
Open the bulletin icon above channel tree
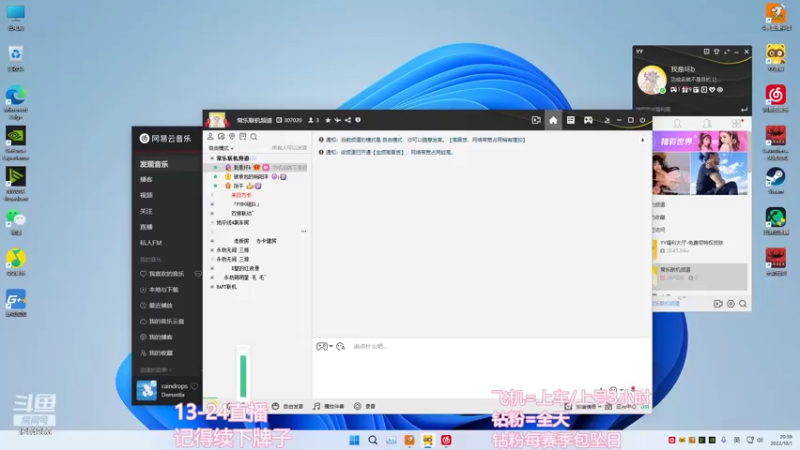tap(243, 137)
